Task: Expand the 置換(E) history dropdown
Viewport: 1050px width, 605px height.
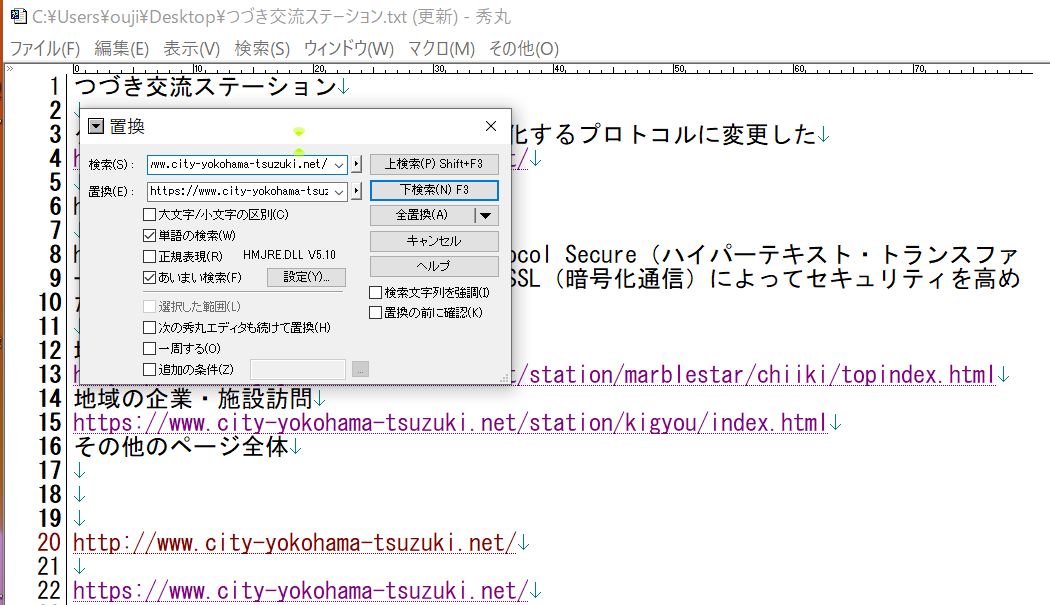Action: (340, 191)
